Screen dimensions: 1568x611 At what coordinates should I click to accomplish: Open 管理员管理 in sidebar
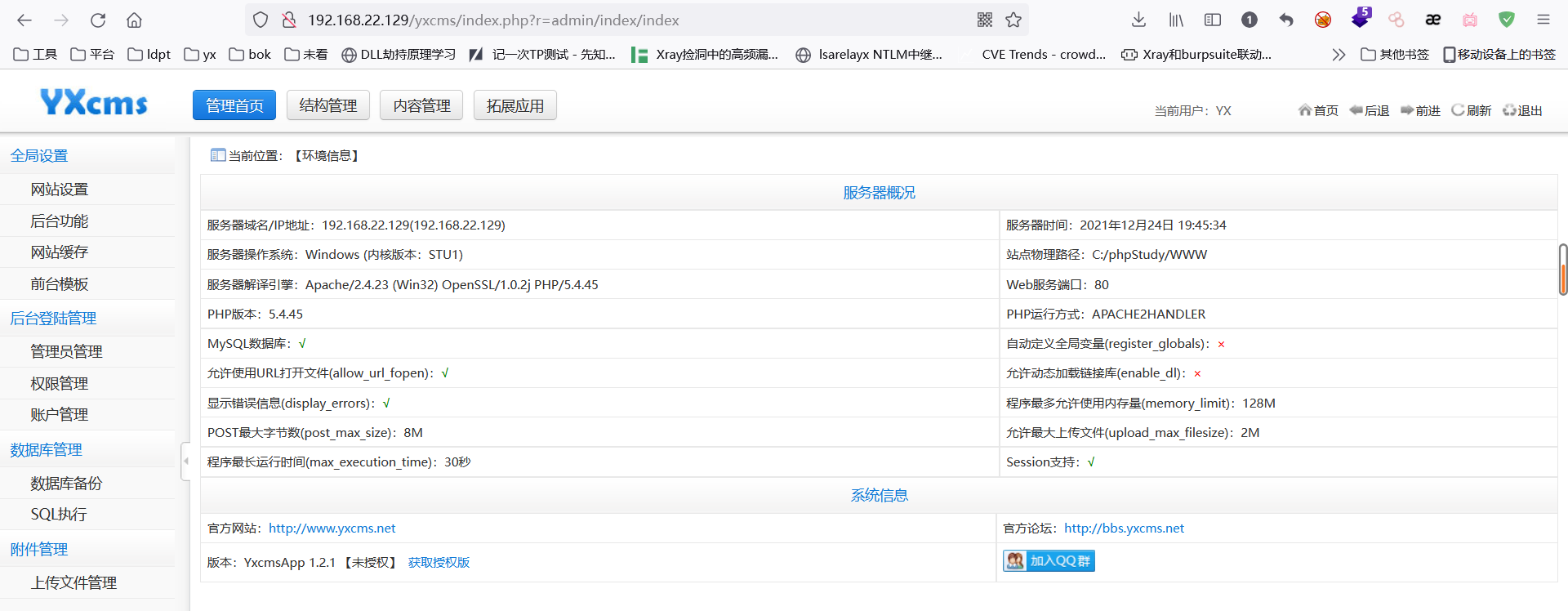tap(66, 352)
